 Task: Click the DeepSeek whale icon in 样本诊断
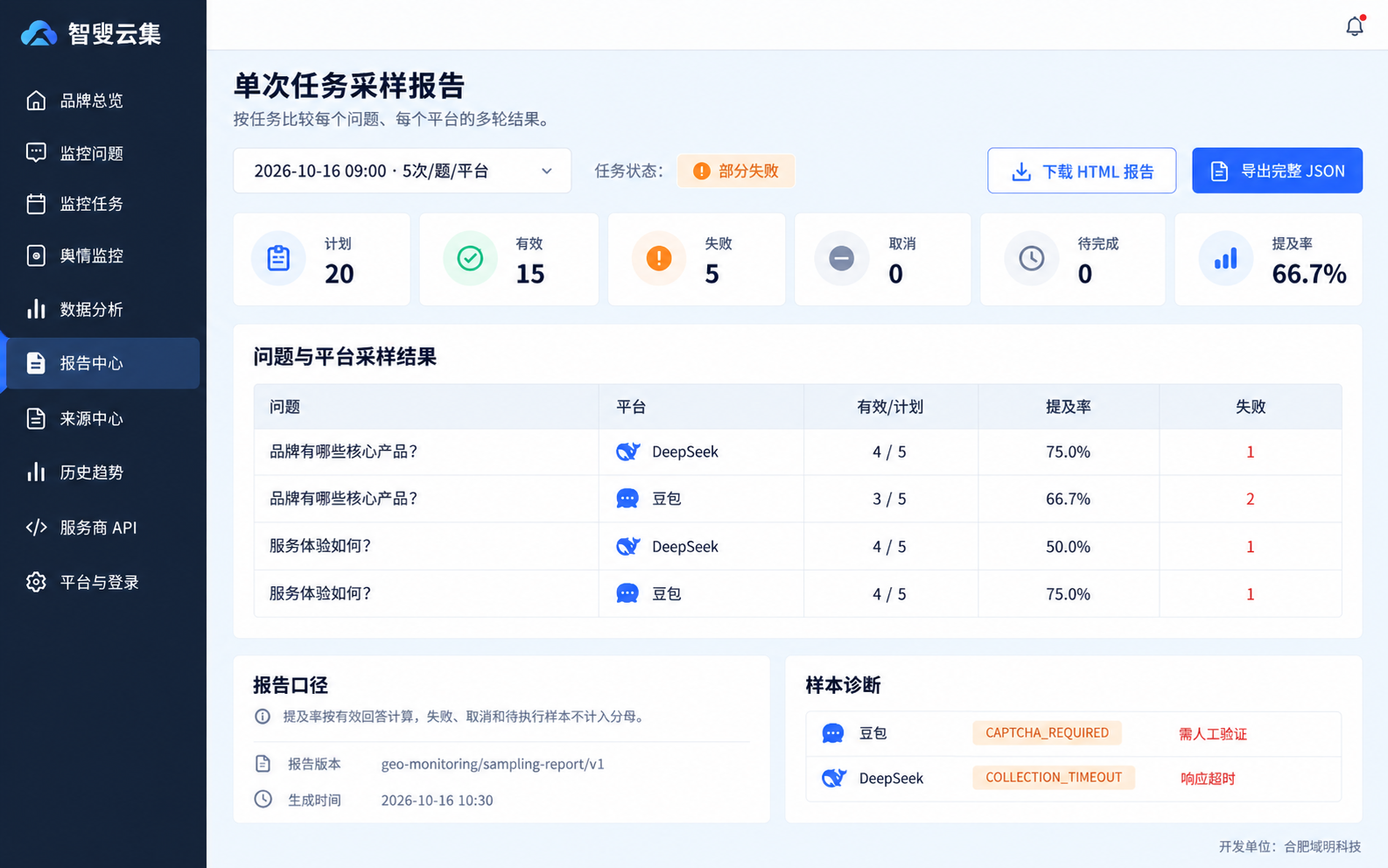point(834,778)
